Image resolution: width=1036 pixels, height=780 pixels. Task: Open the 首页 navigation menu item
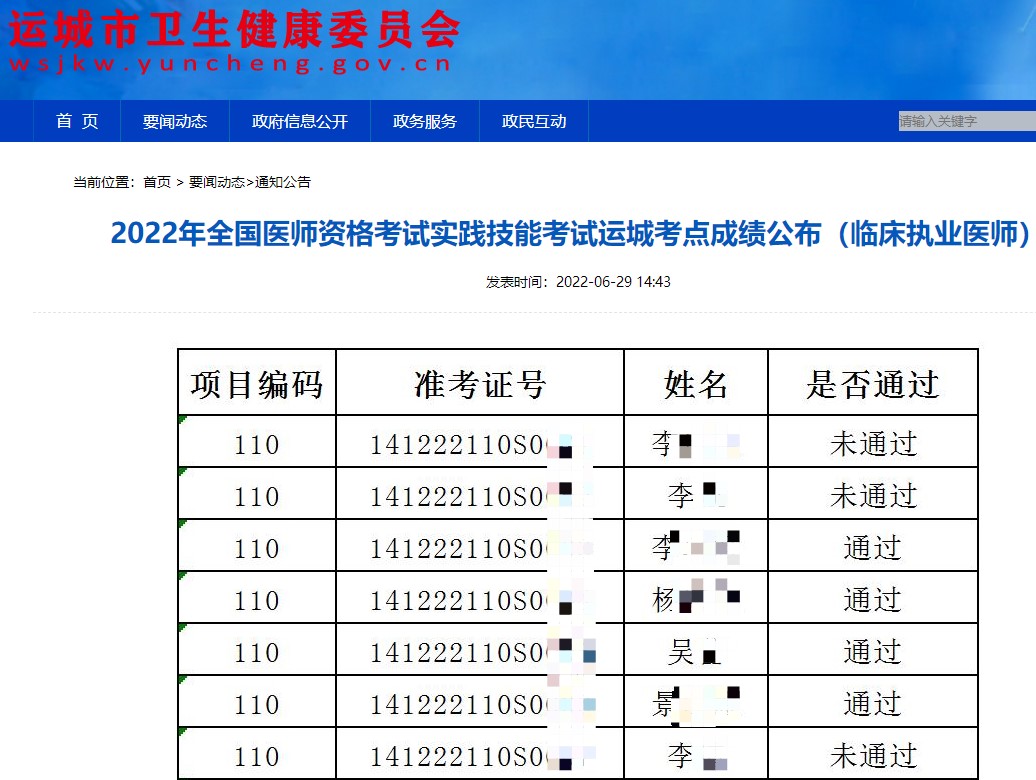pyautogui.click(x=77, y=121)
